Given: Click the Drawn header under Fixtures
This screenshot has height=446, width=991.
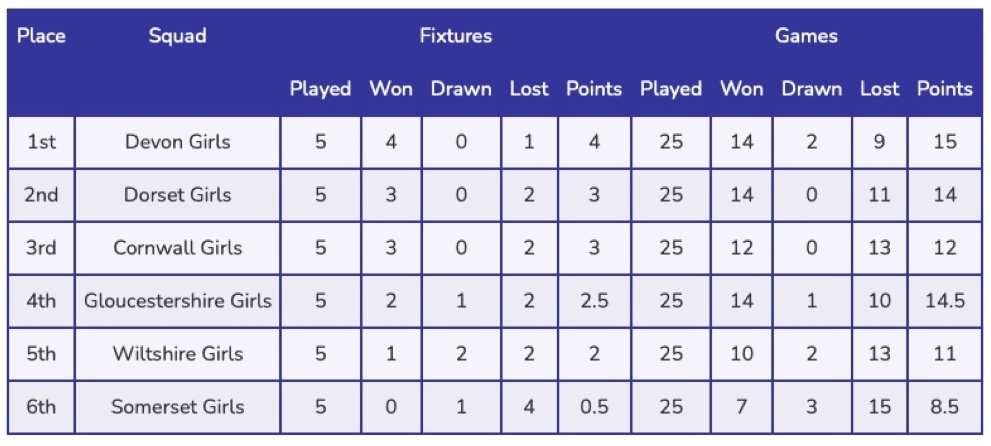Looking at the screenshot, I should (461, 89).
